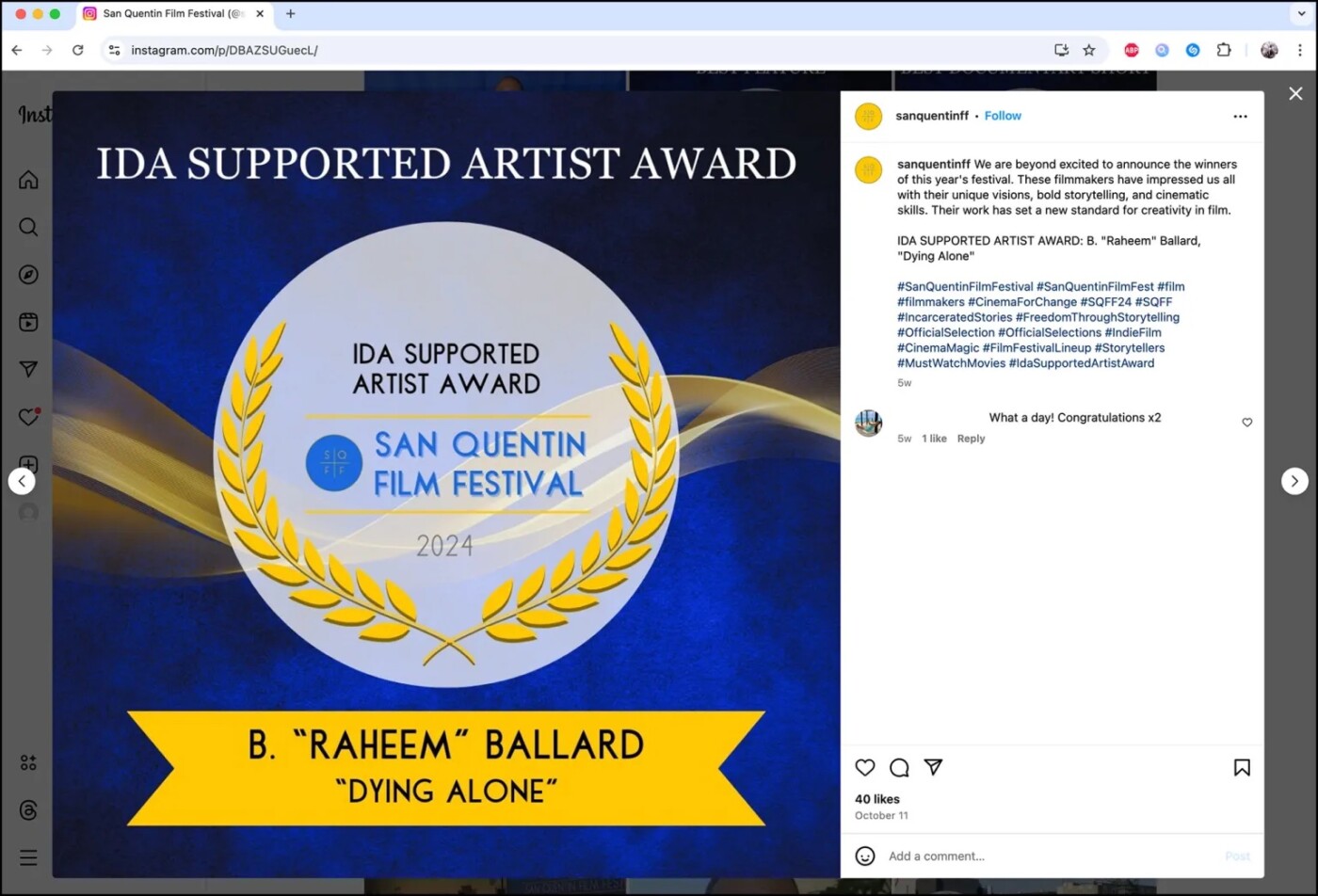The image size is (1318, 896).
Task: Switch to San Quentin Film Festival tab
Action: [x=169, y=14]
